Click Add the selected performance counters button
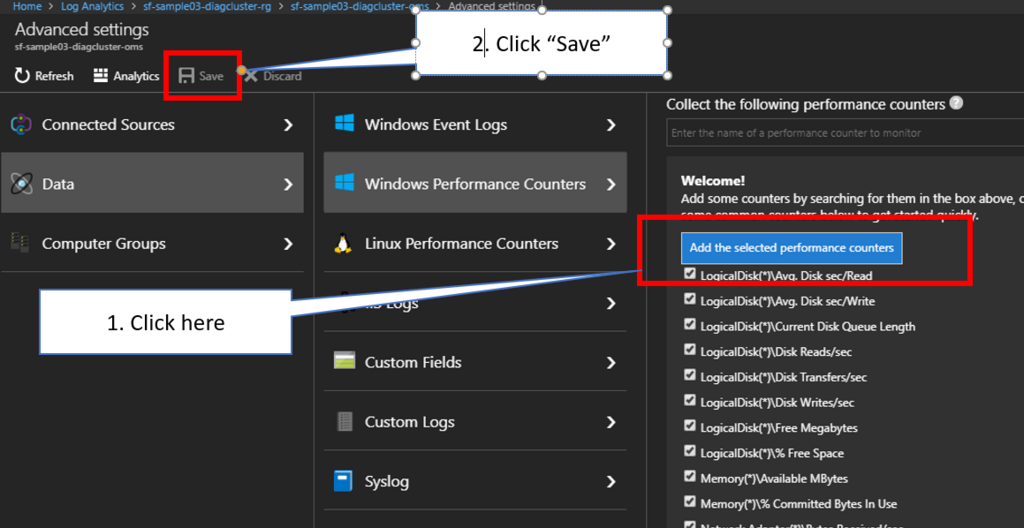 (792, 248)
